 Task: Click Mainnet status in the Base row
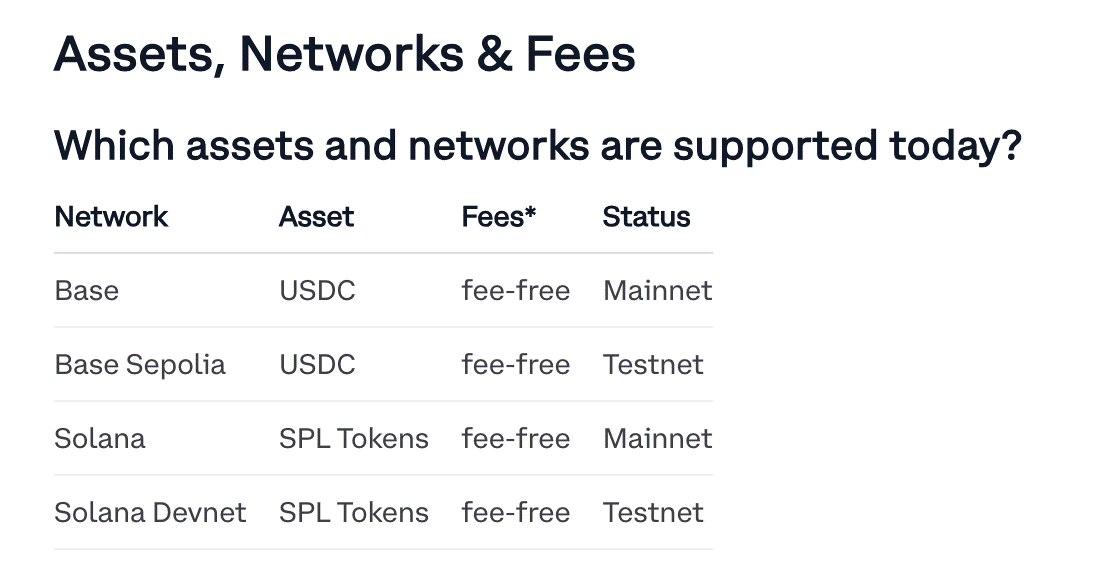[657, 291]
